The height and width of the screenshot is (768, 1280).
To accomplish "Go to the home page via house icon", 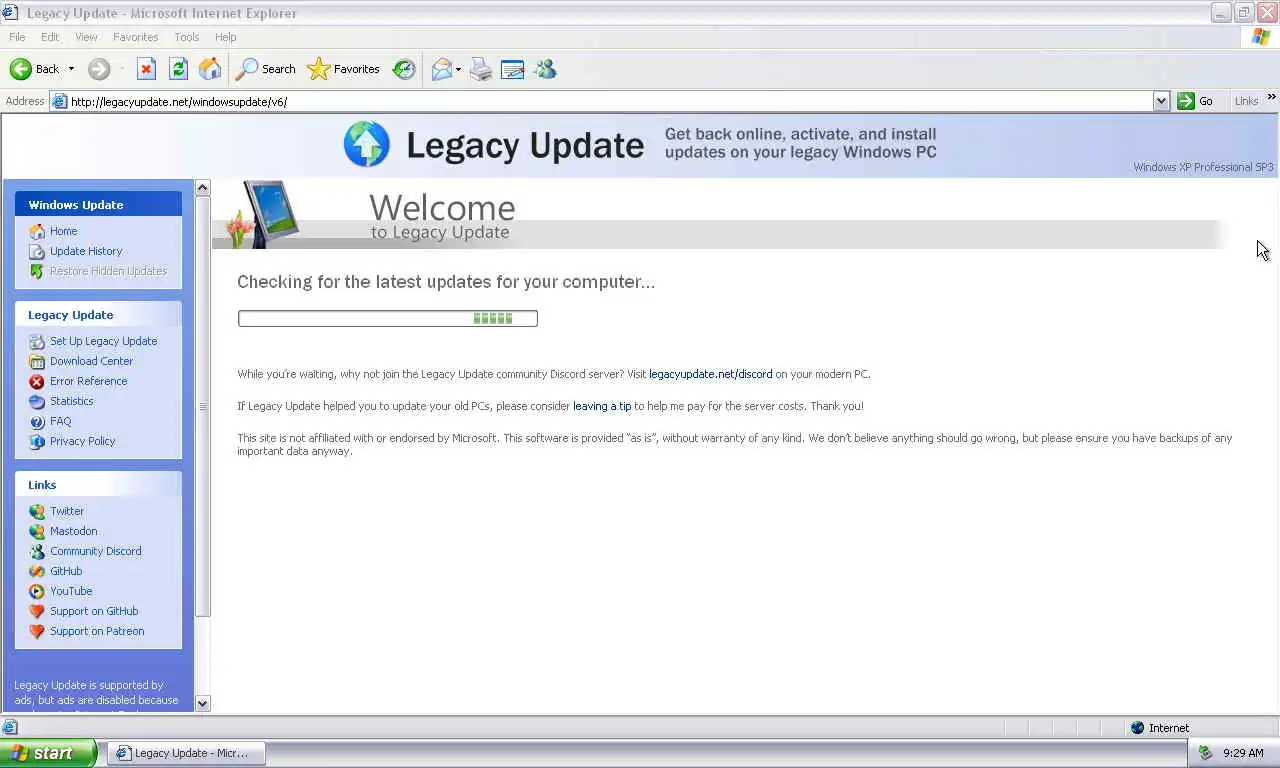I will [210, 69].
